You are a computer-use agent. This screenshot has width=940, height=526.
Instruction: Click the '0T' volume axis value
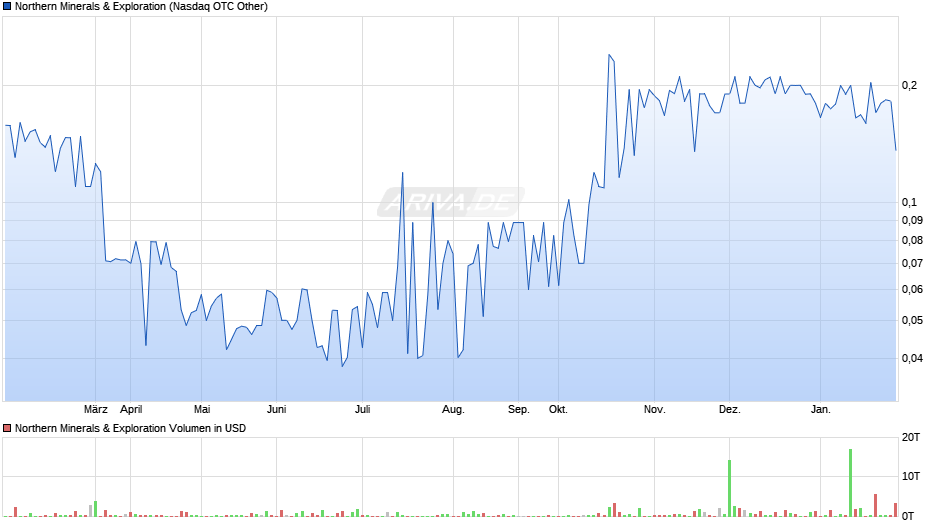click(908, 516)
